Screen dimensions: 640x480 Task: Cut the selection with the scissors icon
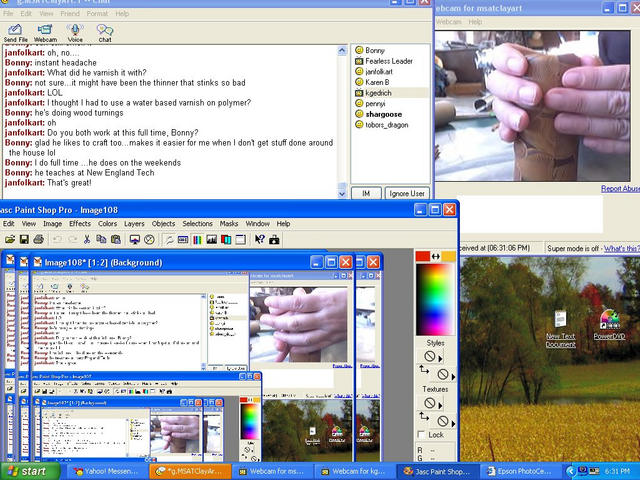[x=87, y=239]
